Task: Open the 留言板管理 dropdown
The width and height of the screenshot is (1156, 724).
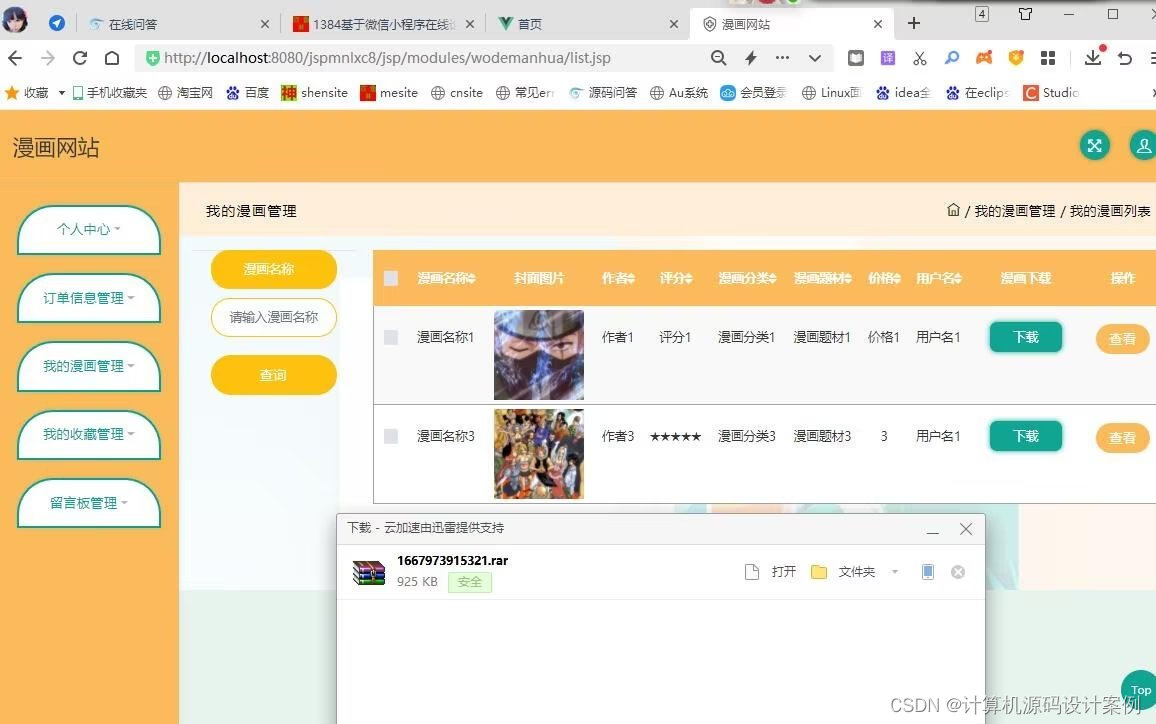Action: click(x=88, y=503)
